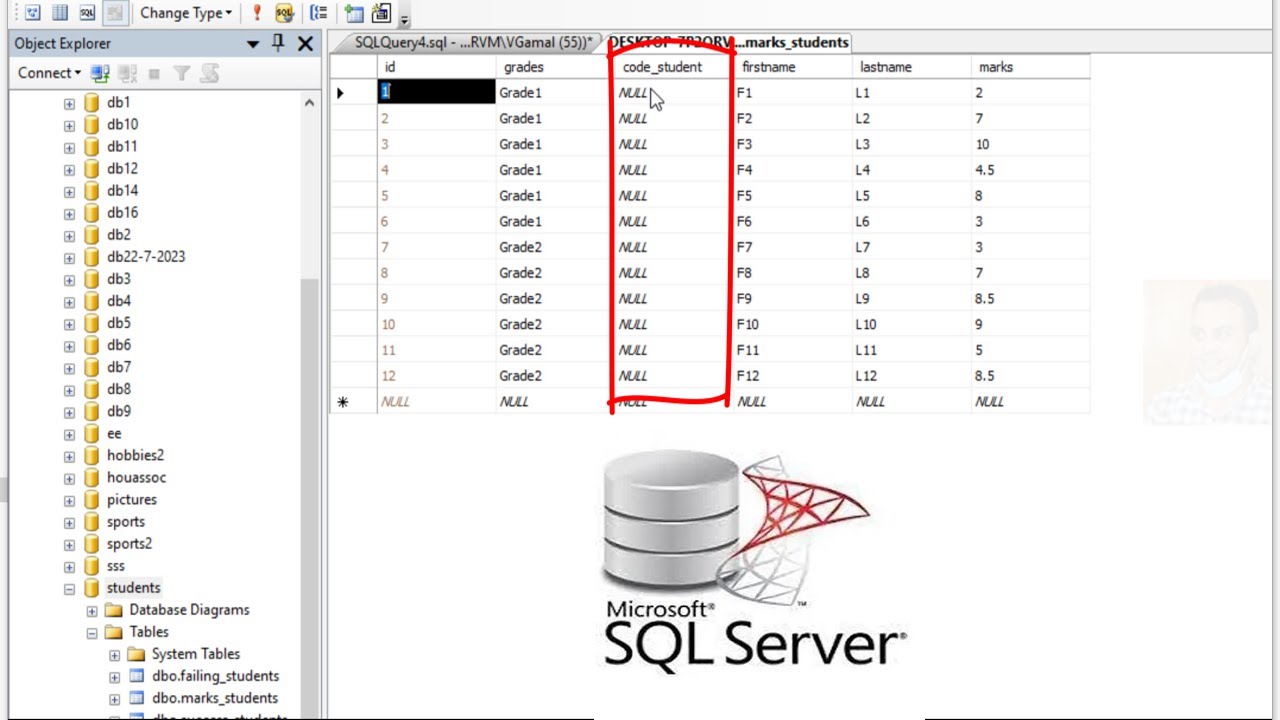The height and width of the screenshot is (720, 1280).
Task: Click the code_student column header
Action: 673,67
